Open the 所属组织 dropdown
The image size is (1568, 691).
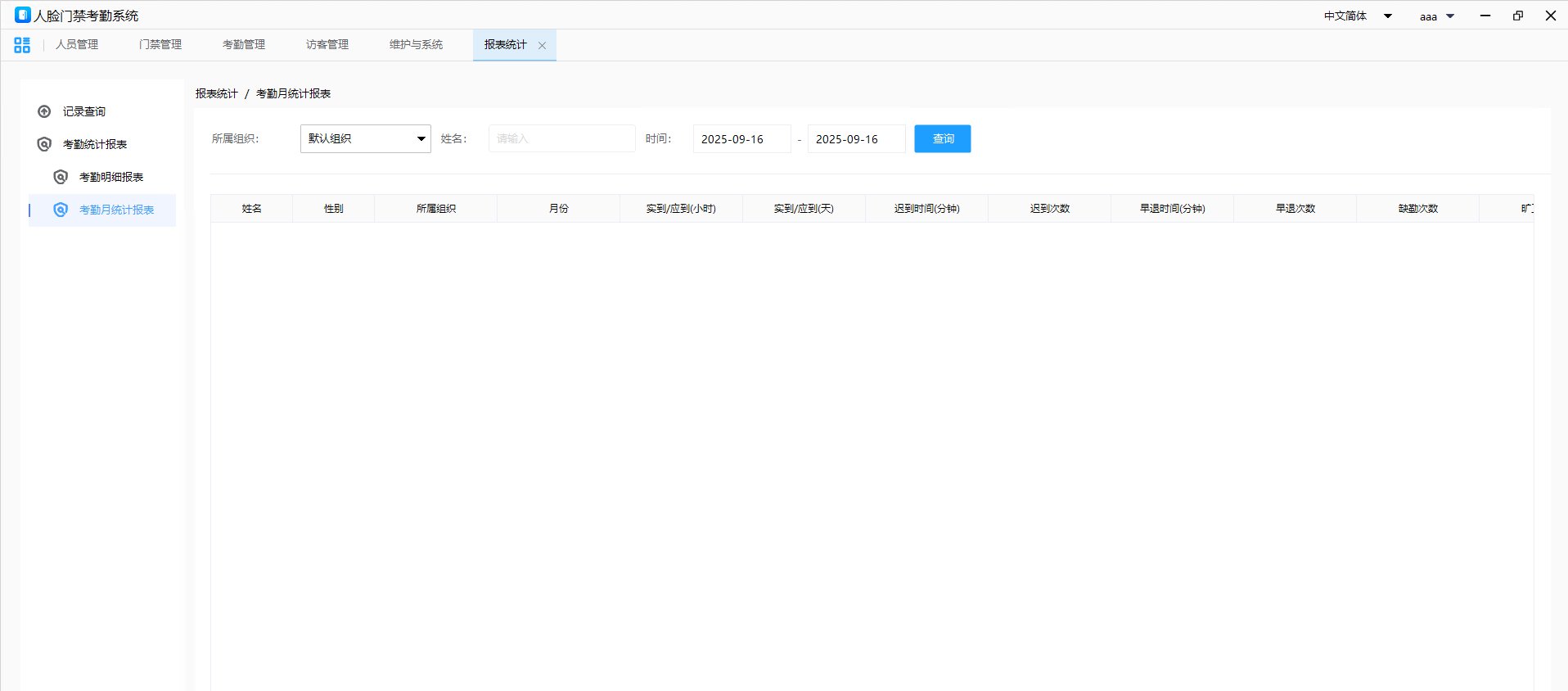[x=365, y=139]
